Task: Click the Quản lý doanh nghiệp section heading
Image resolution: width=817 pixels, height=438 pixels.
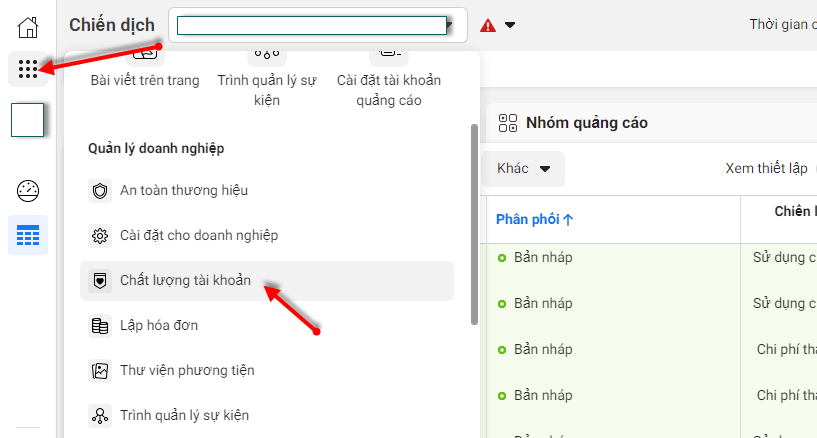Action: [156, 148]
